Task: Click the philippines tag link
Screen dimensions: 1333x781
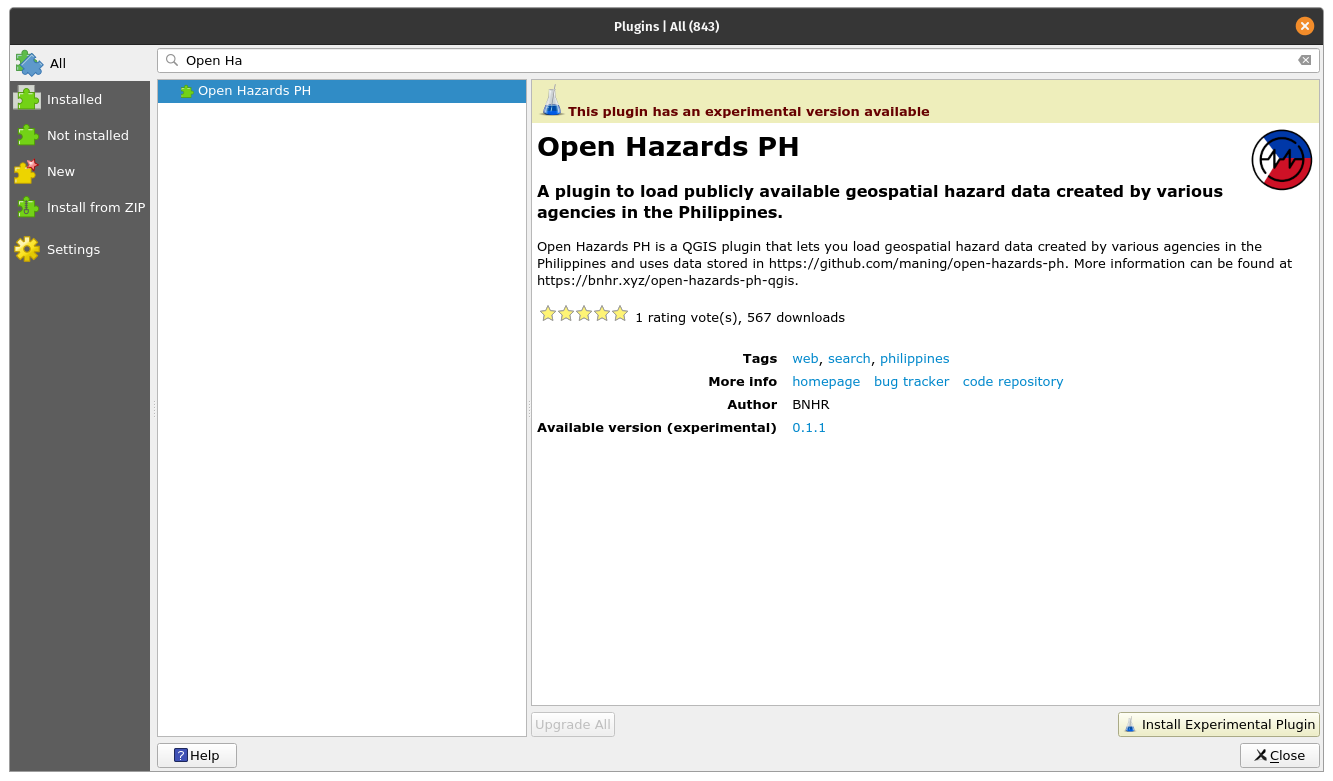Action: click(x=914, y=359)
